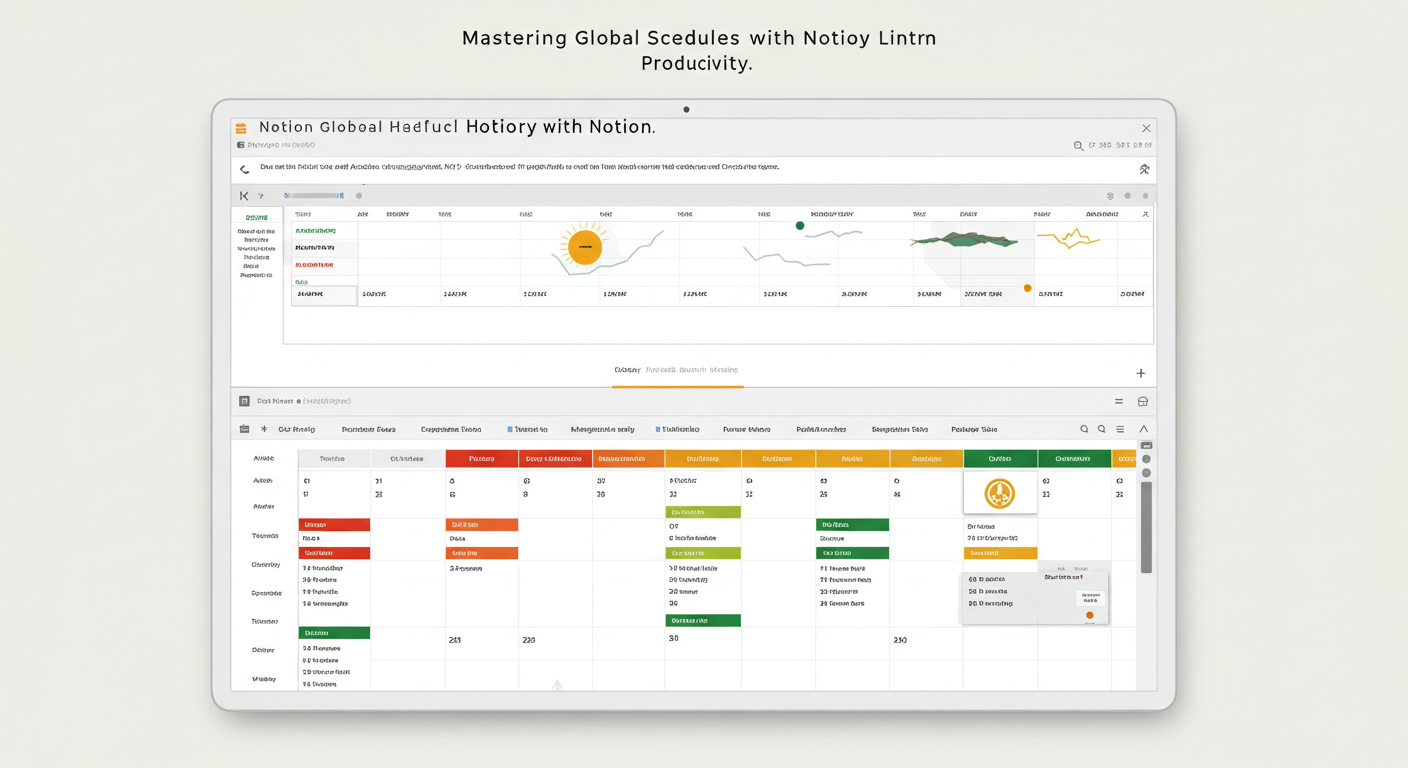The height and width of the screenshot is (768, 1408).
Task: Click the vertical scrollbar on the calendar's right side
Action: coord(1146,526)
